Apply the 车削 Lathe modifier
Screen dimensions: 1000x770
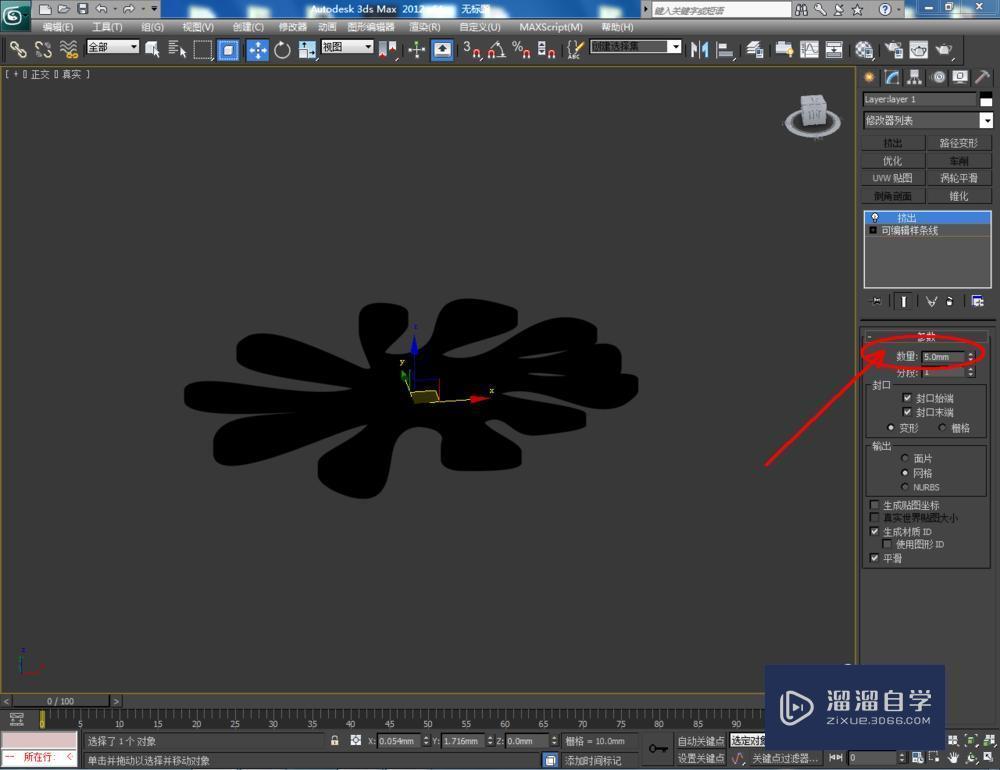959,161
